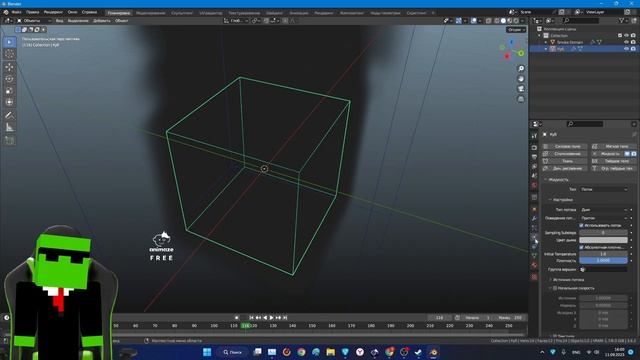Open the Modifiers wrench properties tab
640x360 pixels.
click(534, 219)
